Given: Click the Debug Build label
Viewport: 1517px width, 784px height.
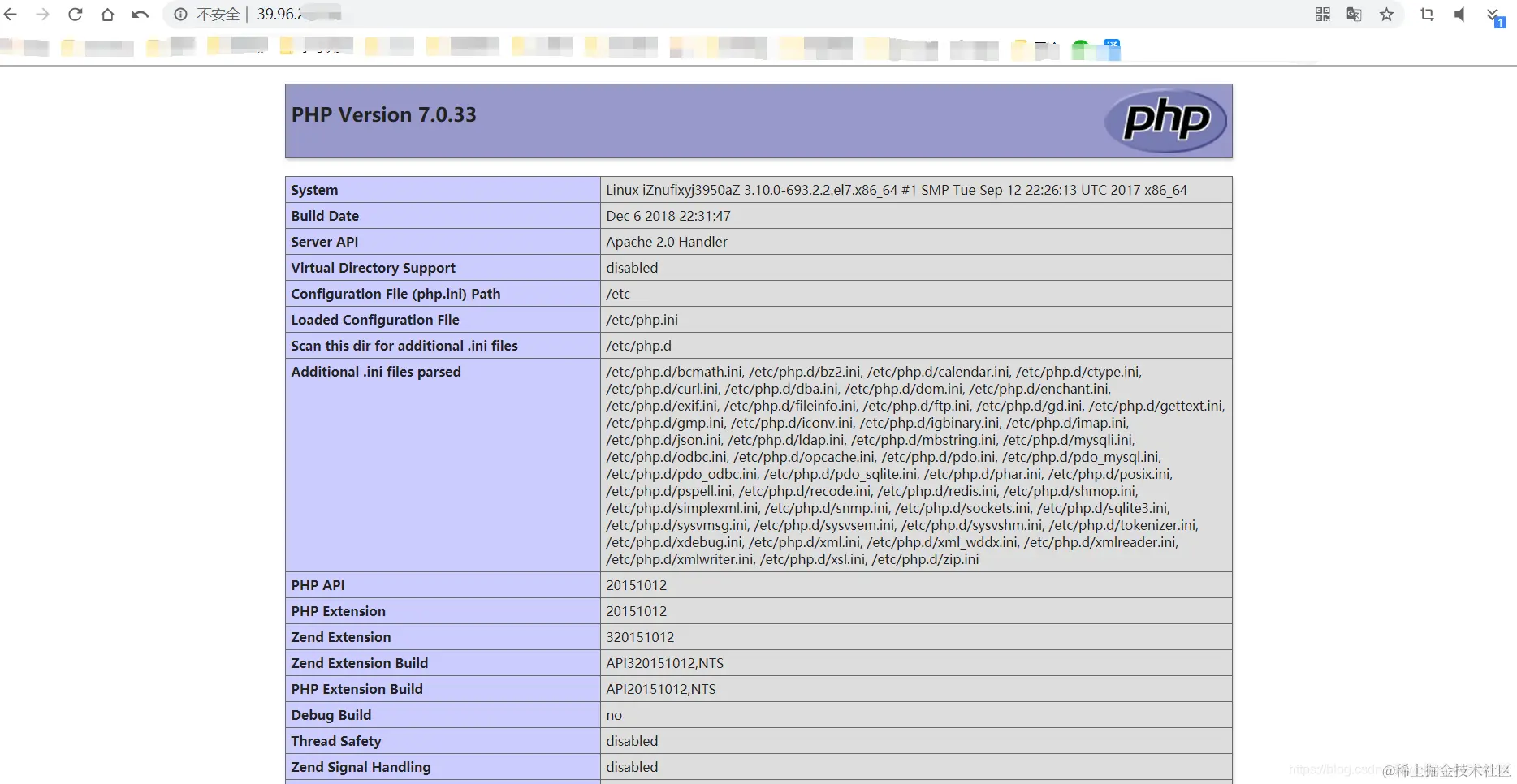Looking at the screenshot, I should 331,715.
